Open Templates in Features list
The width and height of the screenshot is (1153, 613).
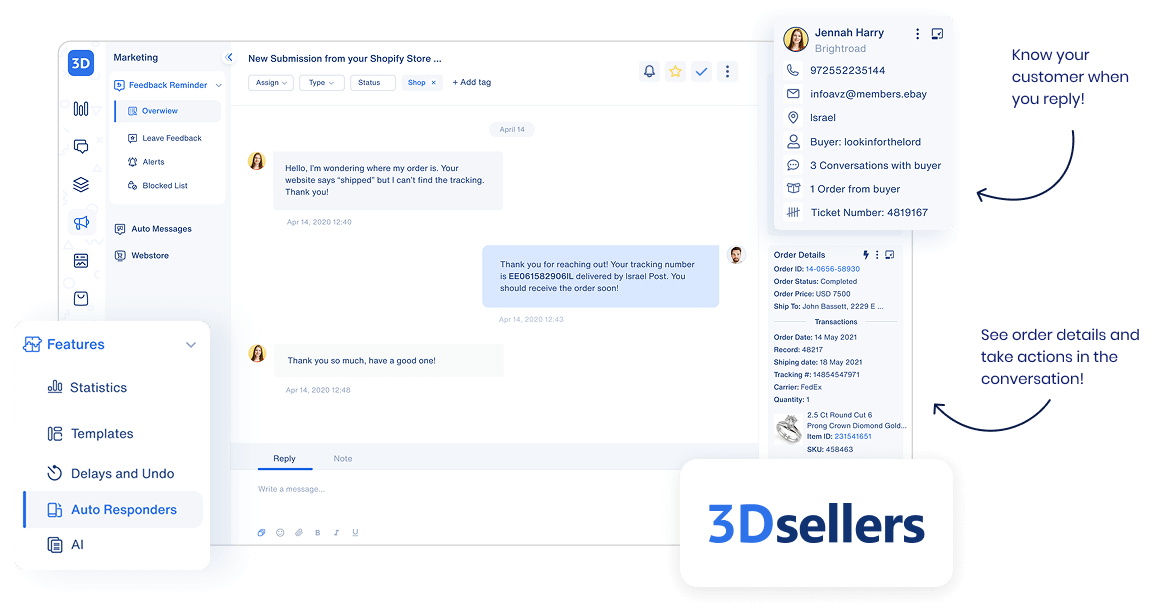tap(90, 434)
